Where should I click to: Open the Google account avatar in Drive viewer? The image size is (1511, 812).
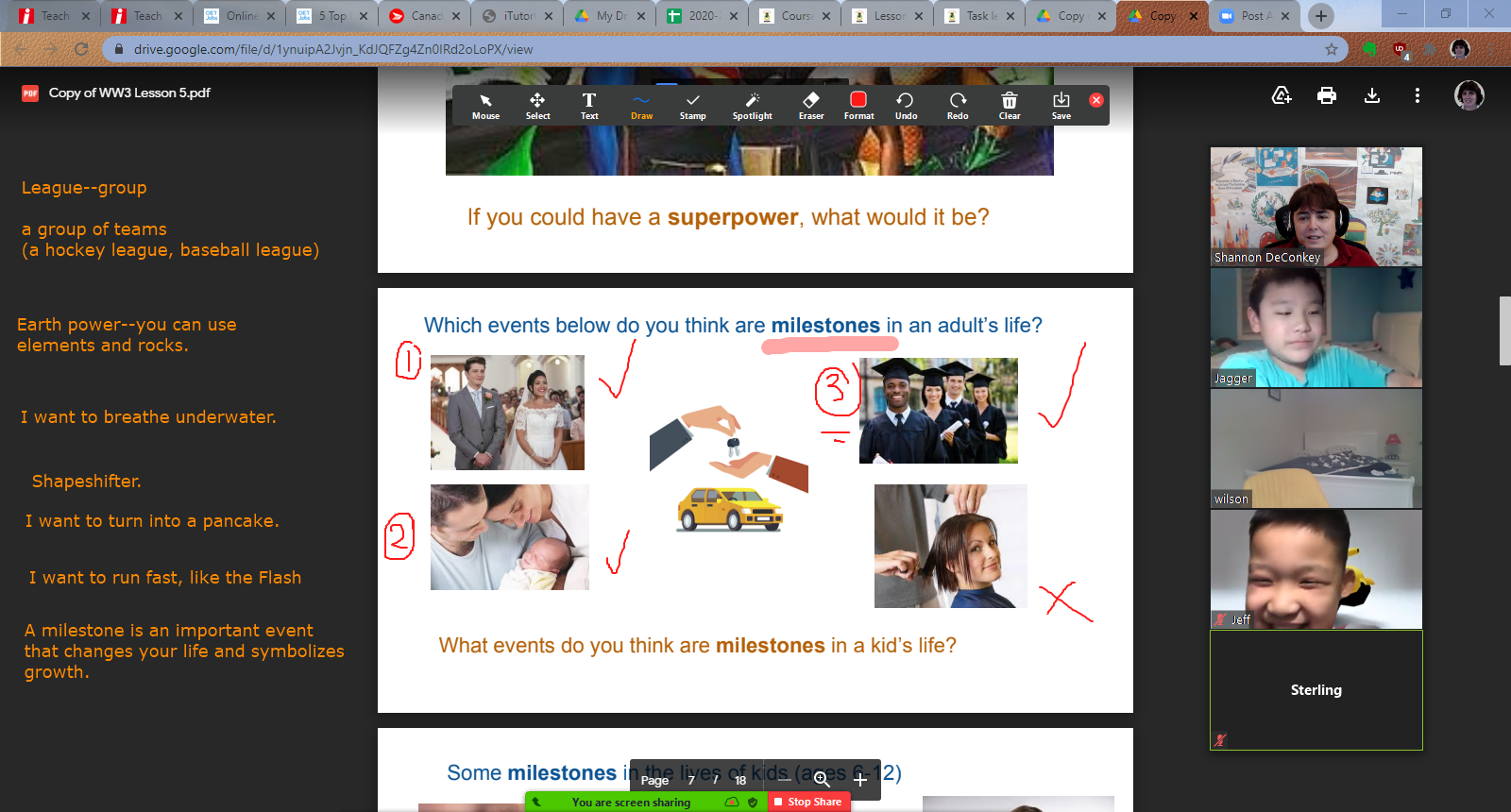(x=1469, y=95)
